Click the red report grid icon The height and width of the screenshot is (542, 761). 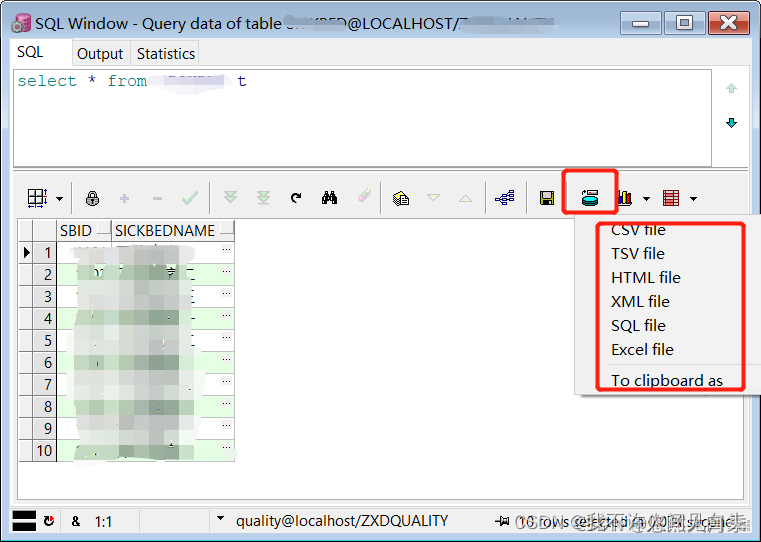pyautogui.click(x=671, y=198)
